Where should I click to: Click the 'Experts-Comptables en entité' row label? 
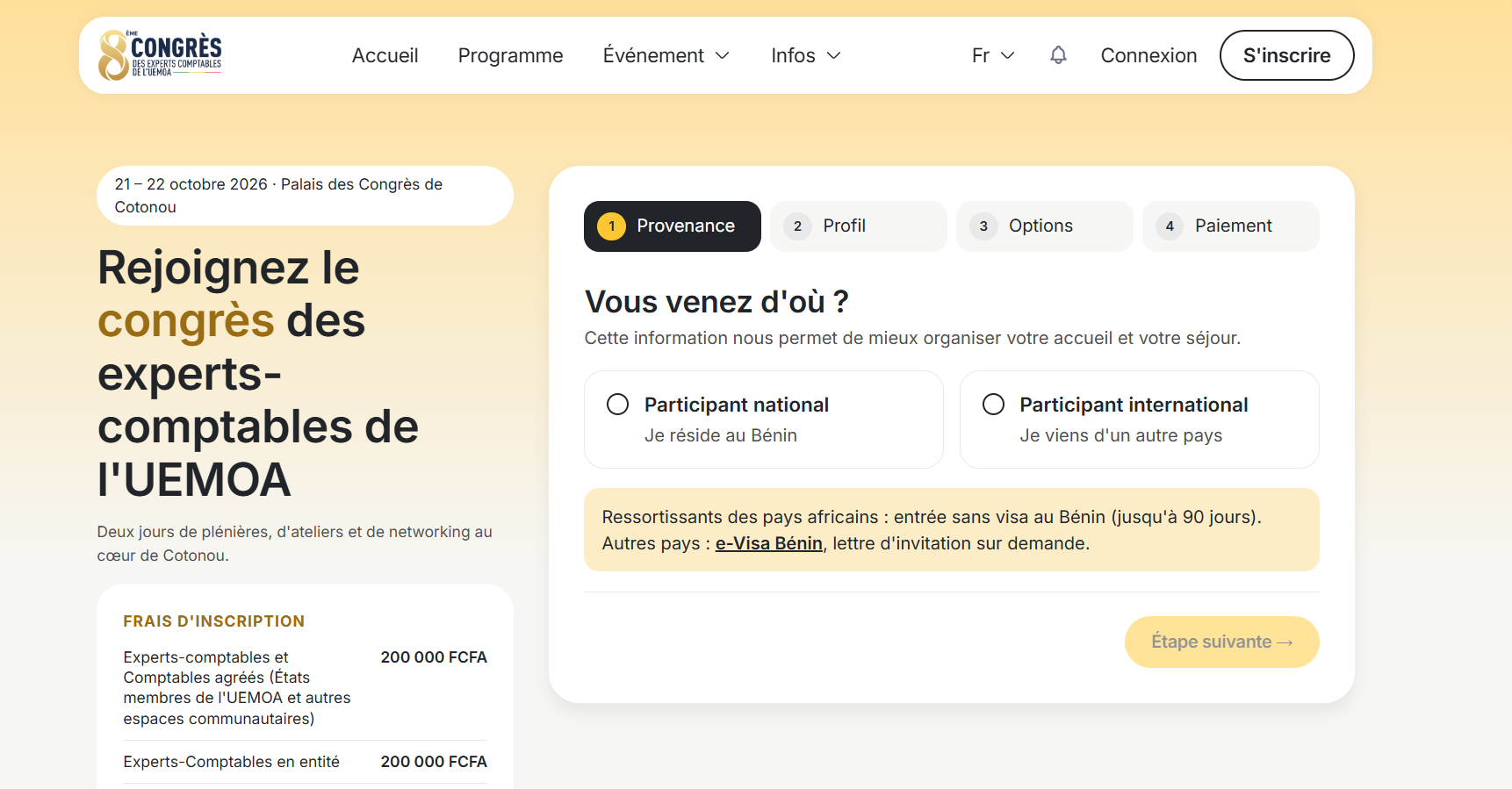(x=231, y=762)
